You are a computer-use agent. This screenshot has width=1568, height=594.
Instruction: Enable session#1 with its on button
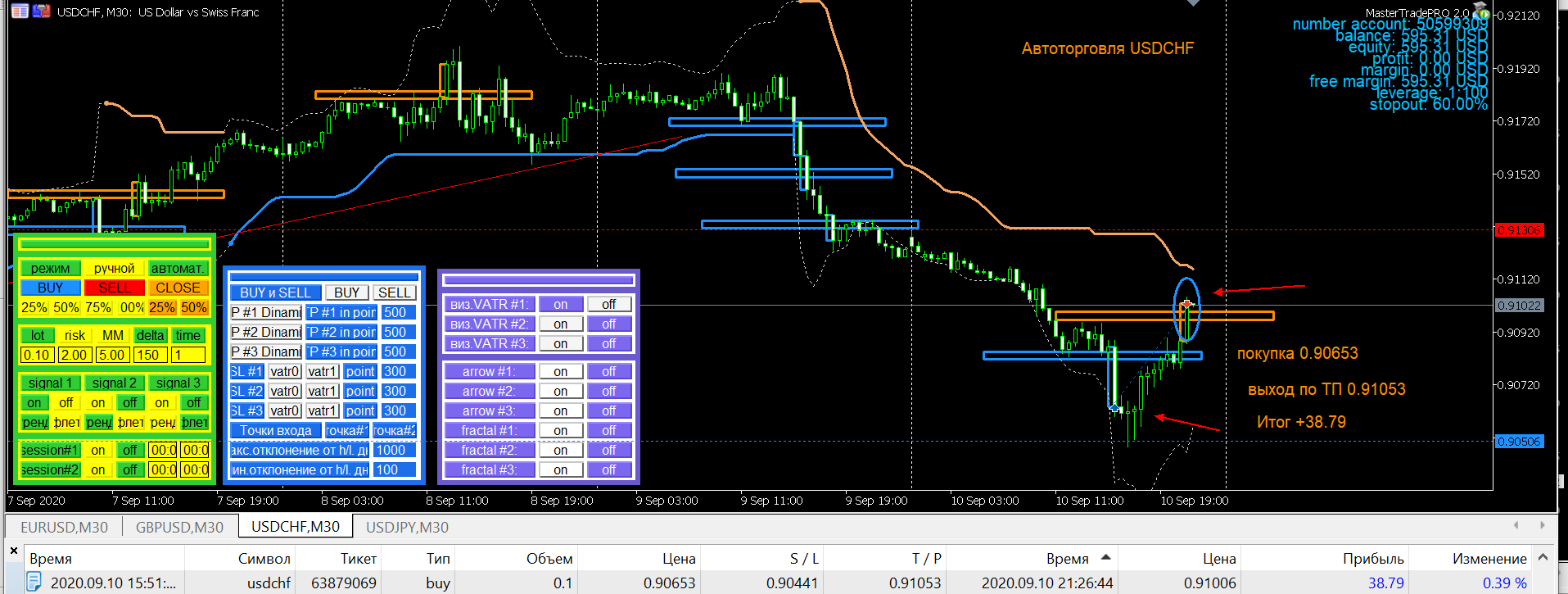tap(98, 450)
